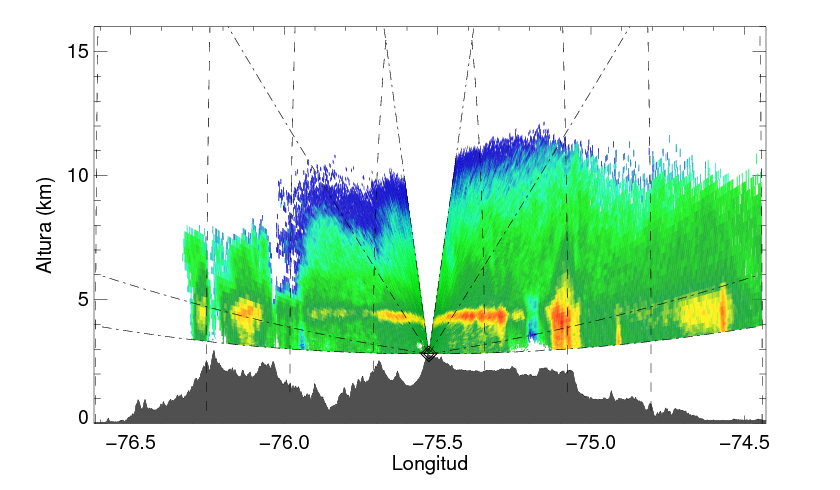Viewport: 840px width, 490px height.
Task: Click the dark blue cloud top right of radar
Action: pyautogui.click(x=510, y=150)
